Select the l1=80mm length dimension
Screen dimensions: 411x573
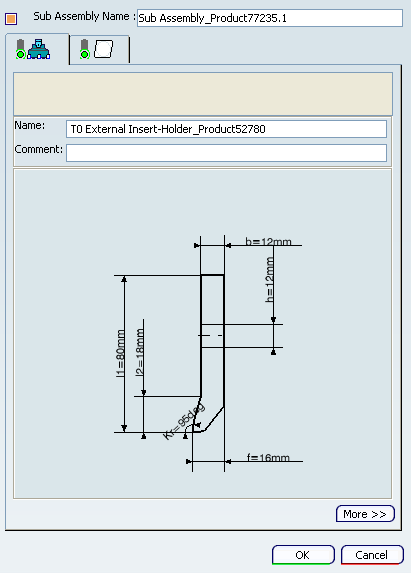point(120,353)
